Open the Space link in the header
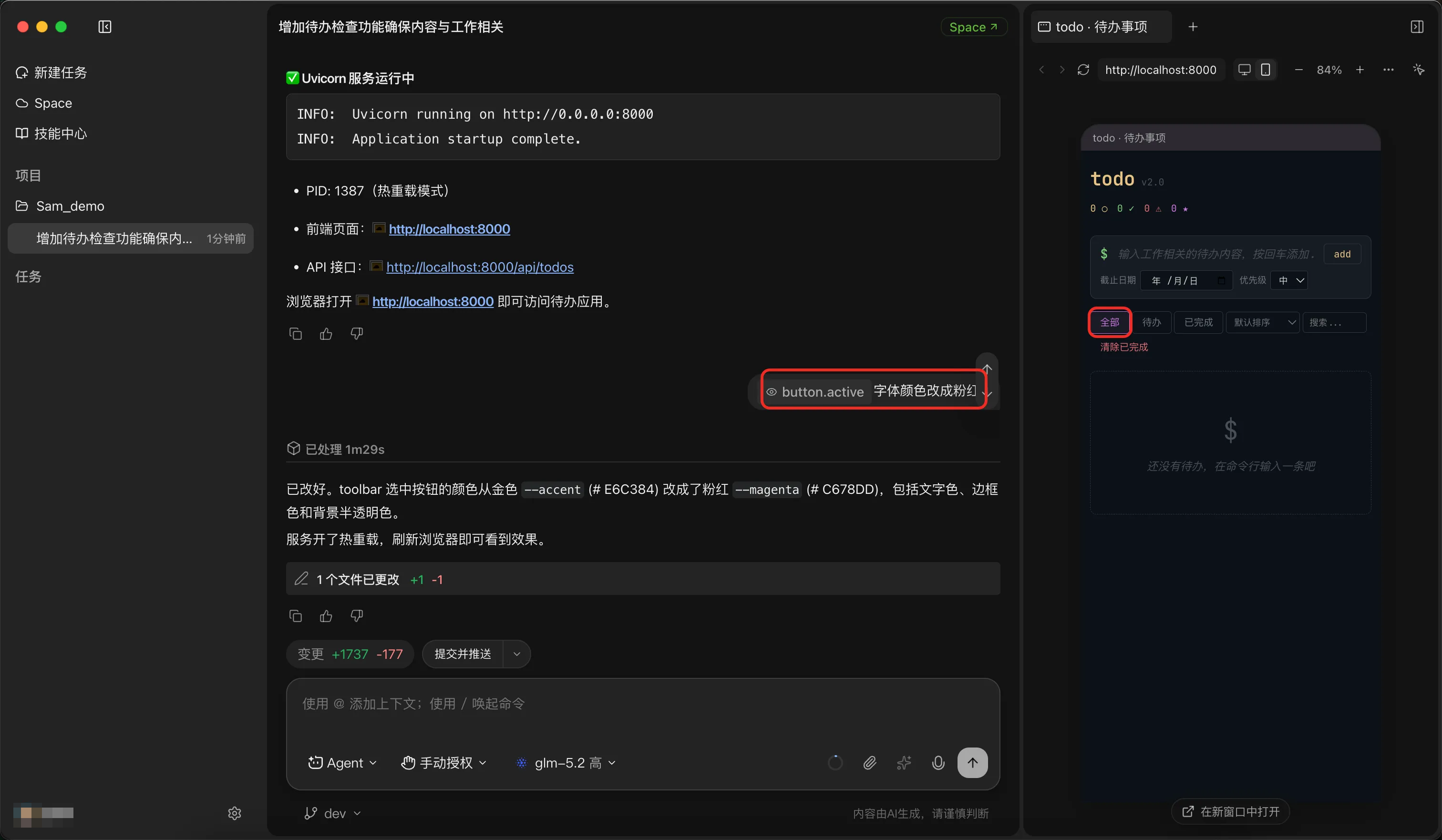Image resolution: width=1442 pixels, height=840 pixels. pos(973,27)
